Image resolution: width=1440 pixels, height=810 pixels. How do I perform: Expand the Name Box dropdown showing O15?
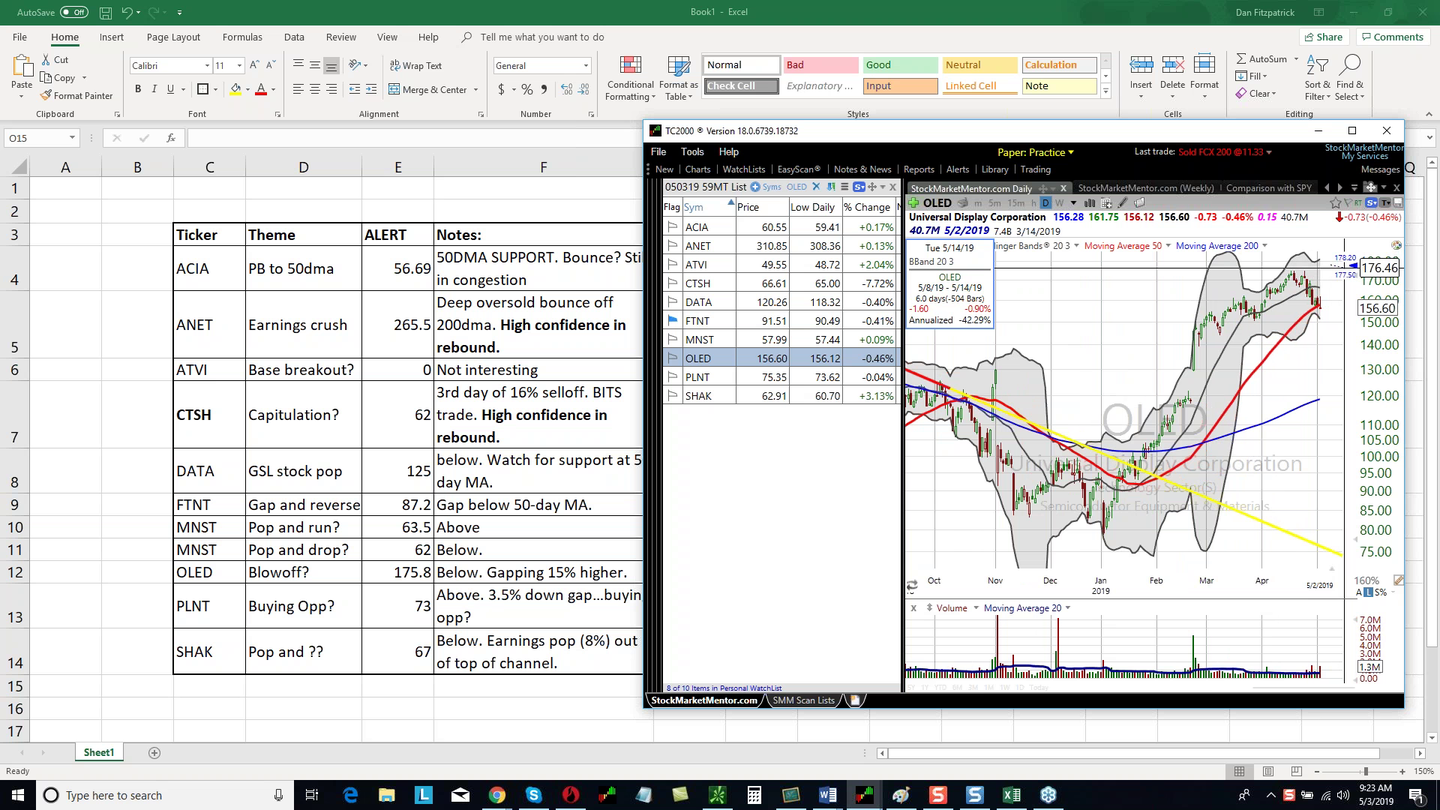point(72,138)
